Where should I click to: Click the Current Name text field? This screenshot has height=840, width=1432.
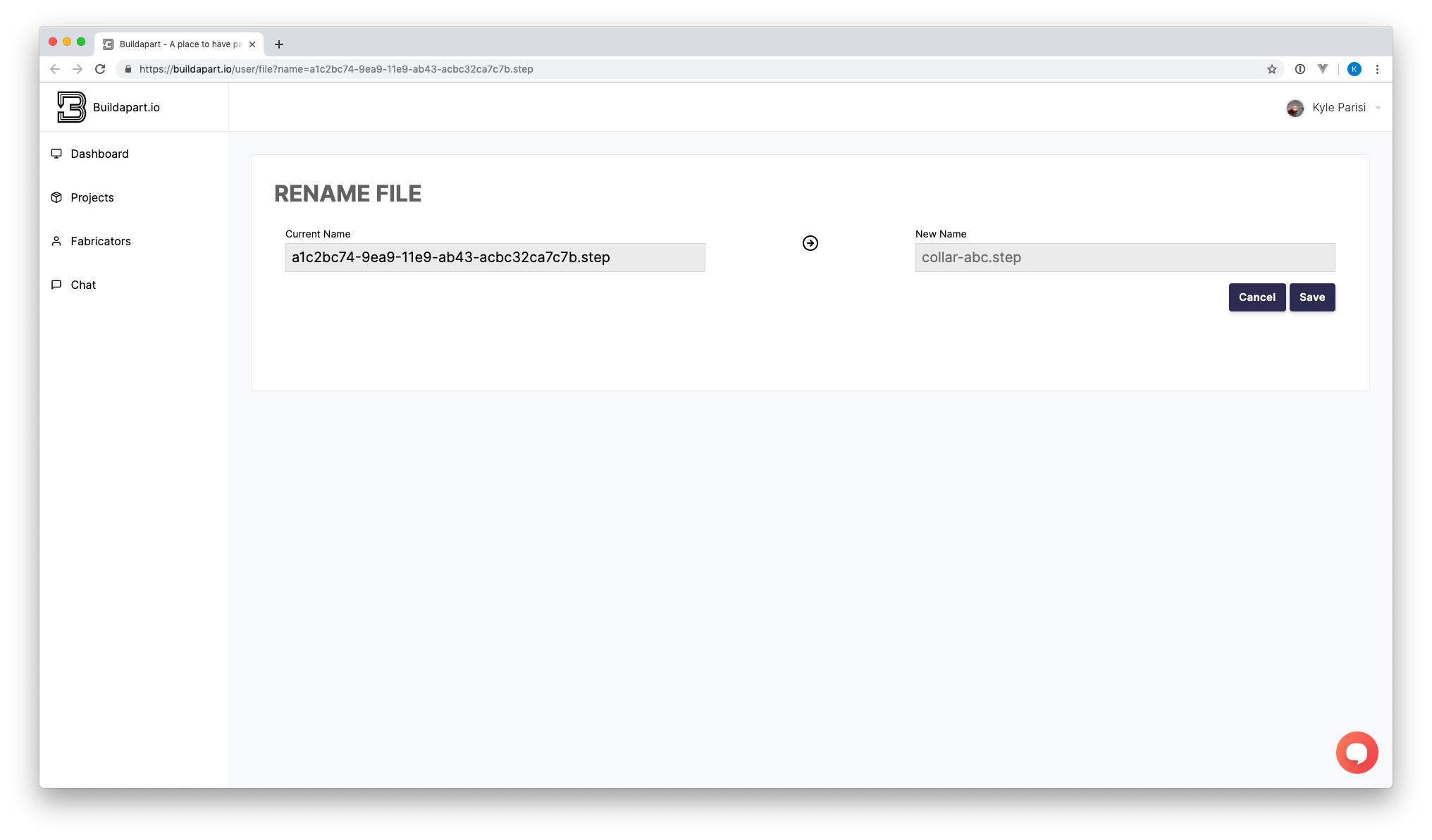(495, 257)
